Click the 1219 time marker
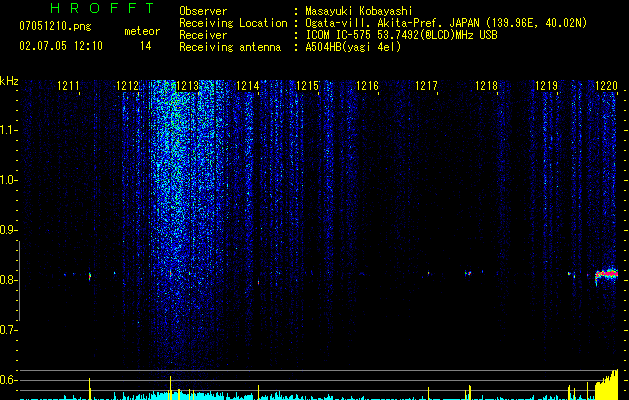Image resolution: width=629 pixels, height=400 pixels. coord(546,85)
